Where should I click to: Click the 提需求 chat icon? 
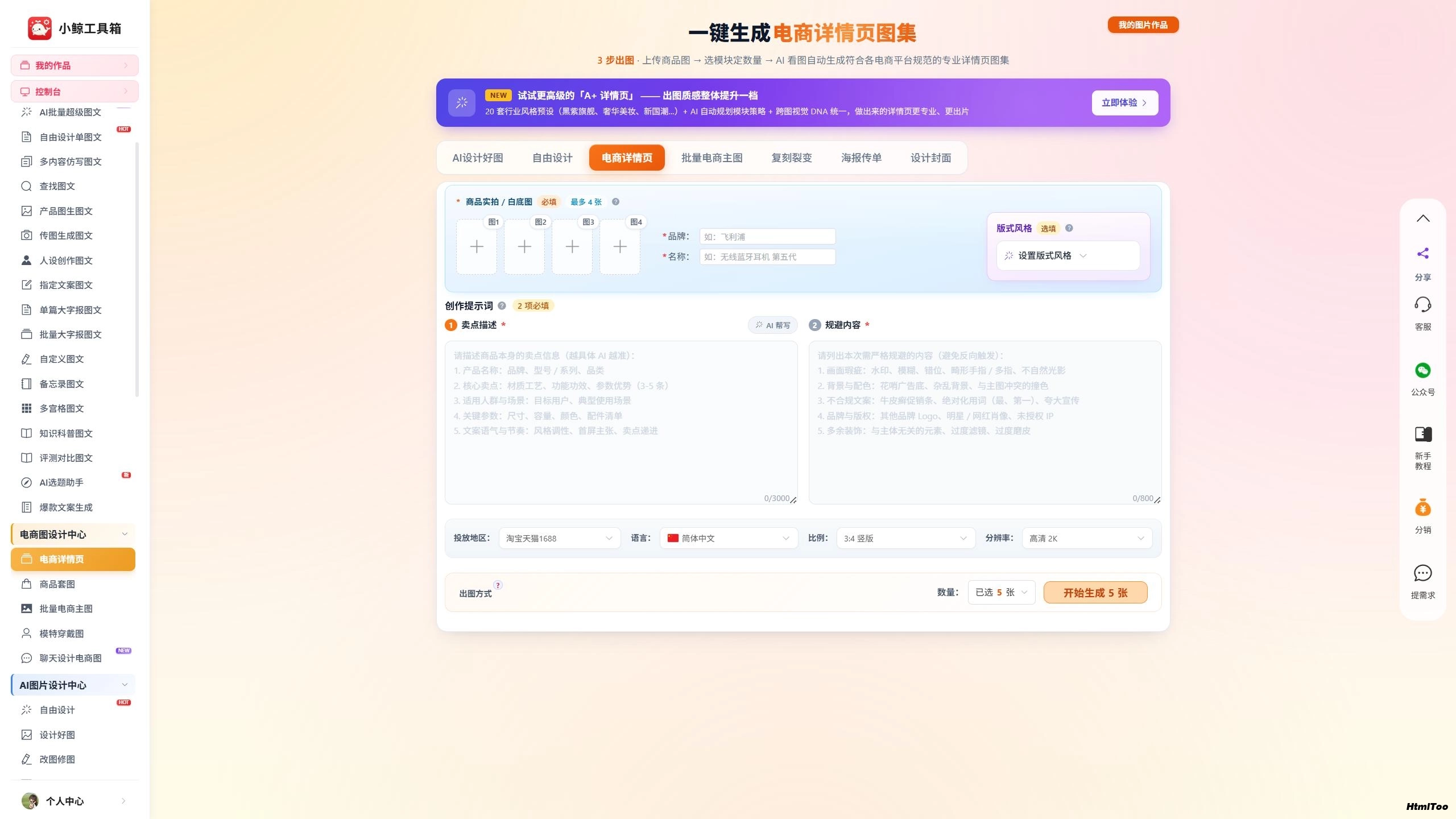(1423, 573)
